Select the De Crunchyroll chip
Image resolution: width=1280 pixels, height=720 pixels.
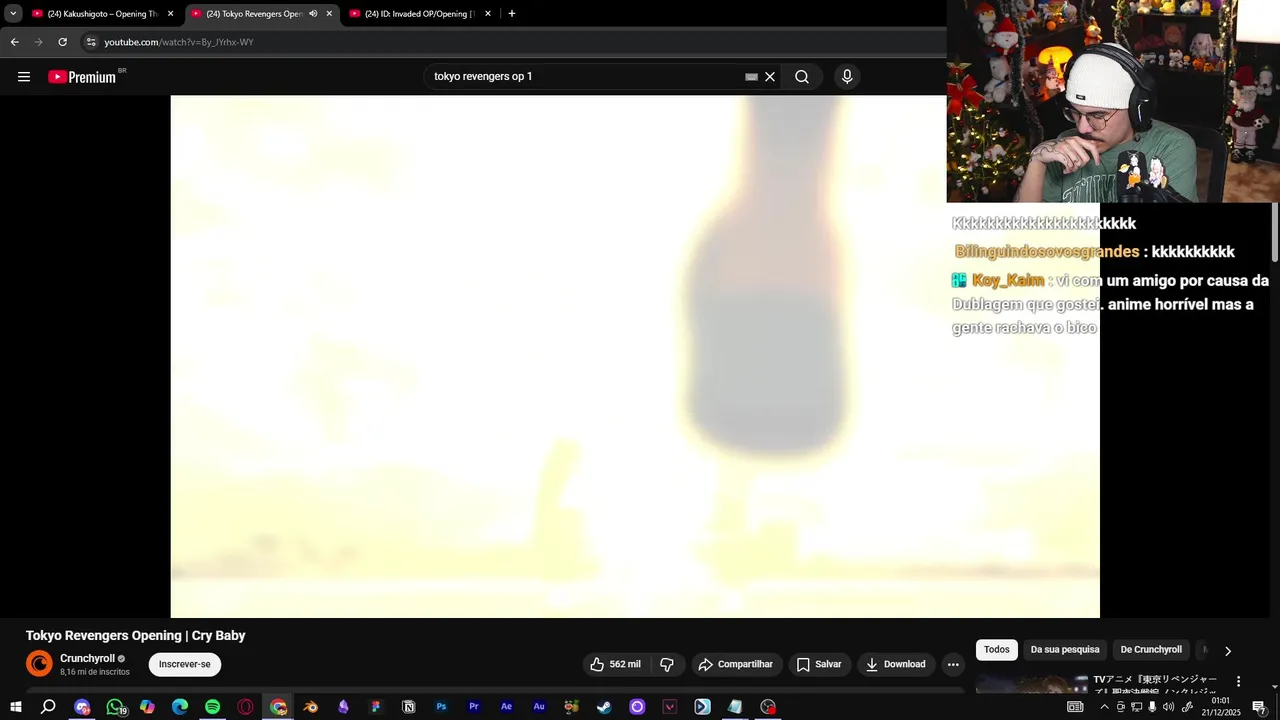[x=1151, y=650]
